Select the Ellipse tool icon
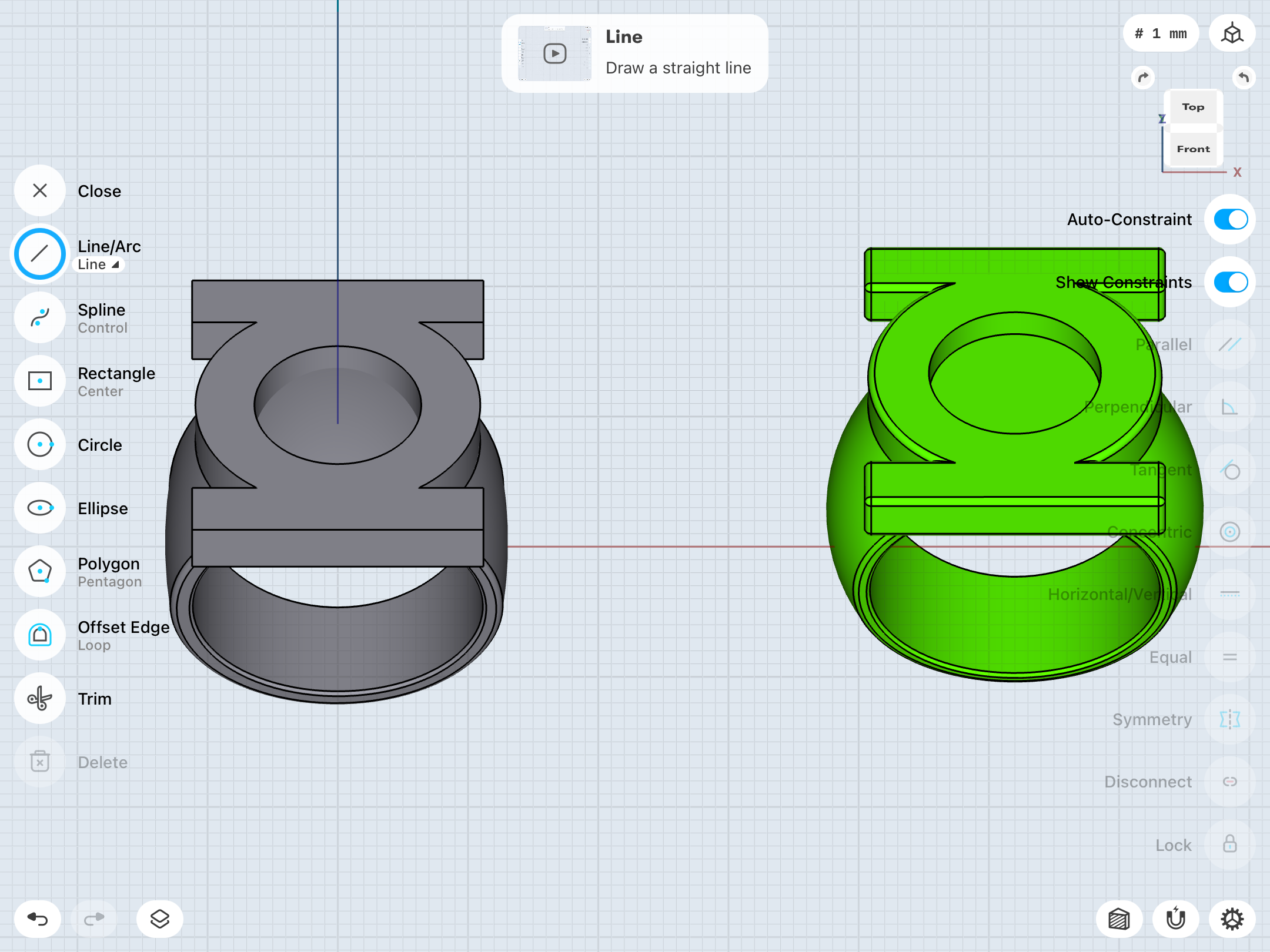Screen dimensions: 1270x952 click(40, 508)
